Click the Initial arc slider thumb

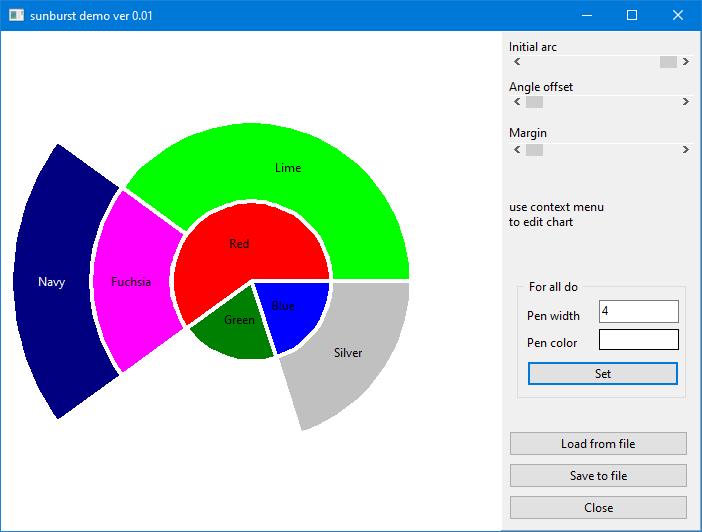(668, 62)
